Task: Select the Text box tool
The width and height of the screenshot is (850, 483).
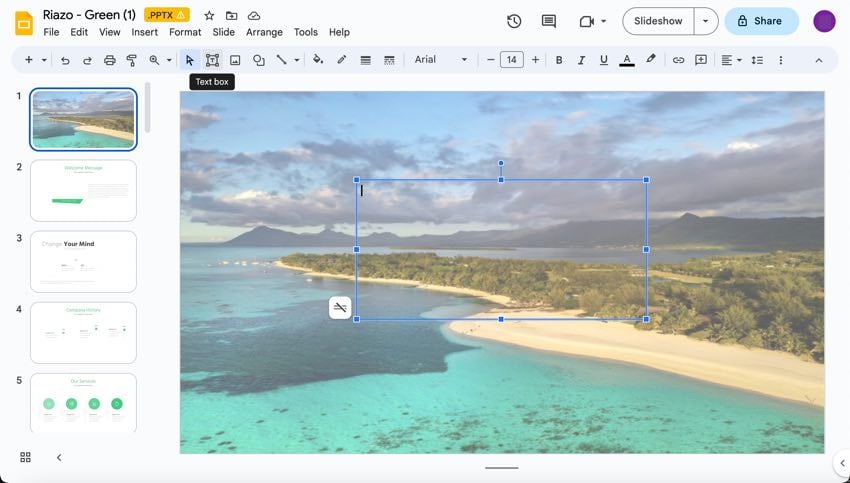Action: tap(212, 60)
